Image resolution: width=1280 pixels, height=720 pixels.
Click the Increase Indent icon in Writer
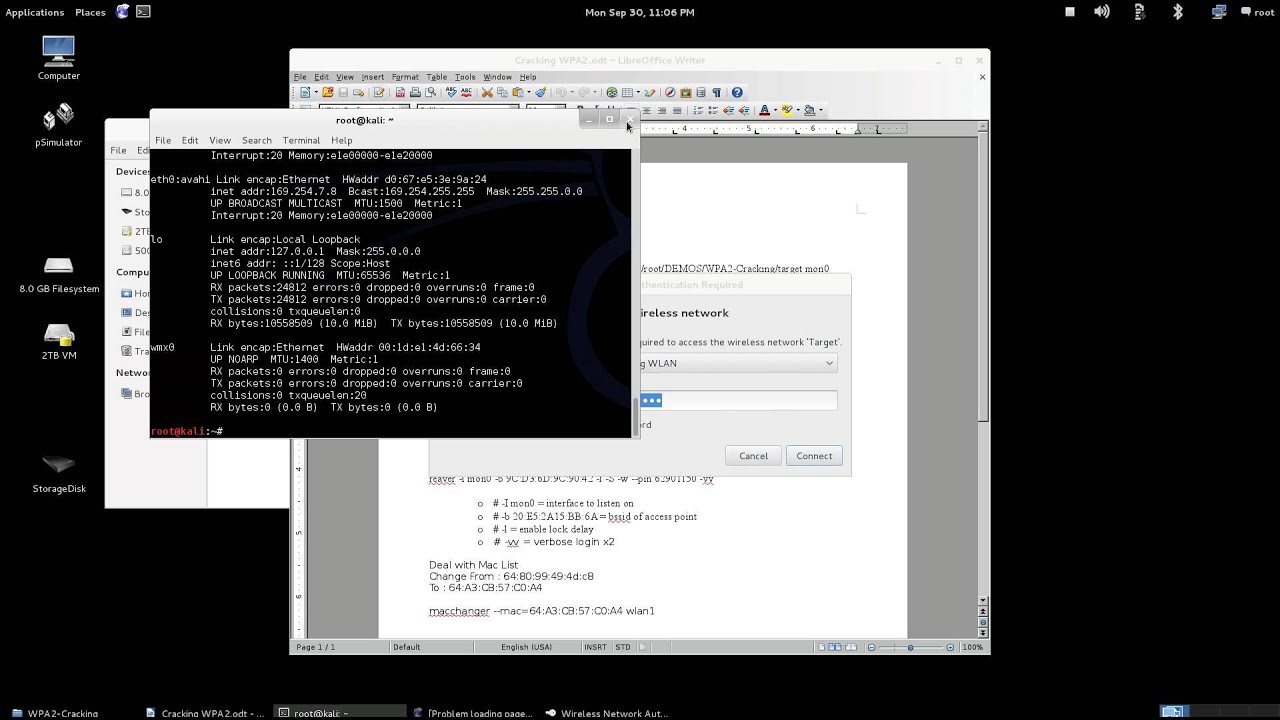pos(744,110)
